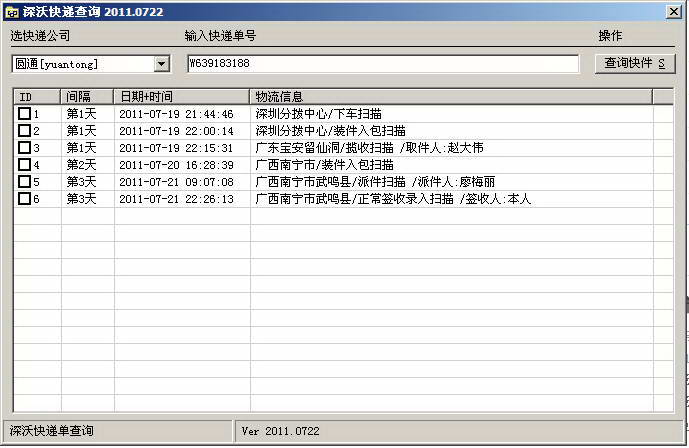Image resolution: width=689 pixels, height=448 pixels.
Task: Click the 日期+时间 column header
Action: pos(181,97)
